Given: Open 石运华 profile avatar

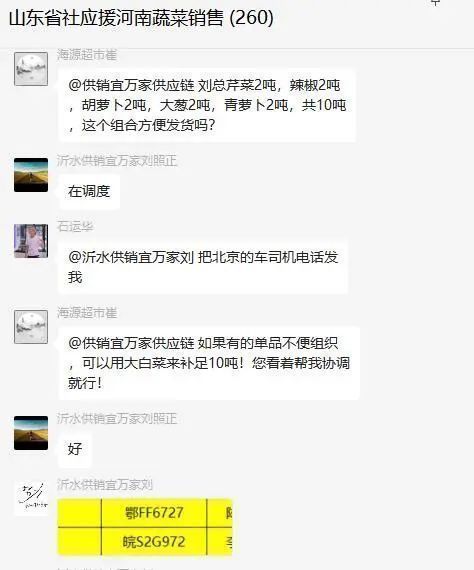Looking at the screenshot, I should coord(31,241).
